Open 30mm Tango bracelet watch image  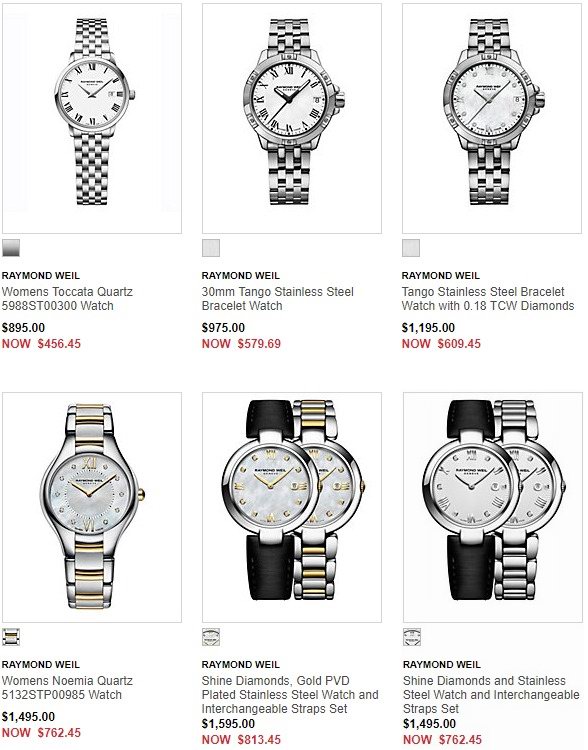tap(292, 118)
